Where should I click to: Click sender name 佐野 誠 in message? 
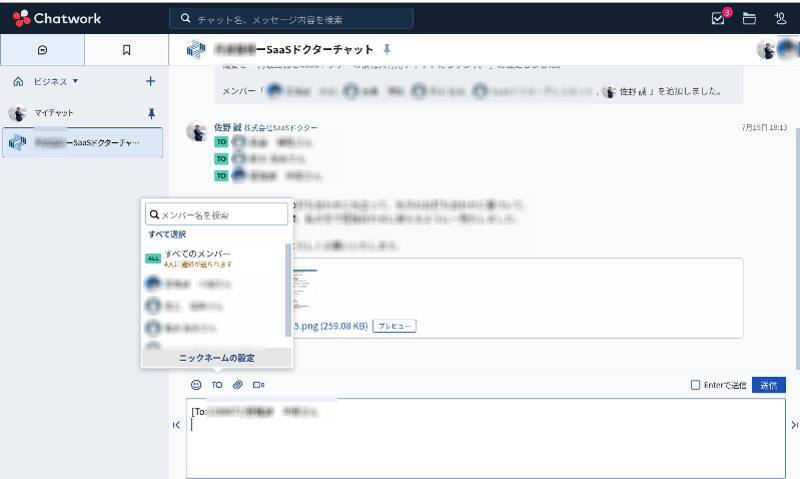(227, 127)
